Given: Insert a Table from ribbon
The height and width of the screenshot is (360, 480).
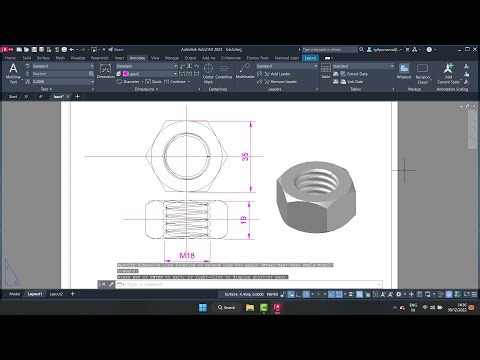Looking at the screenshot, I should [326, 71].
